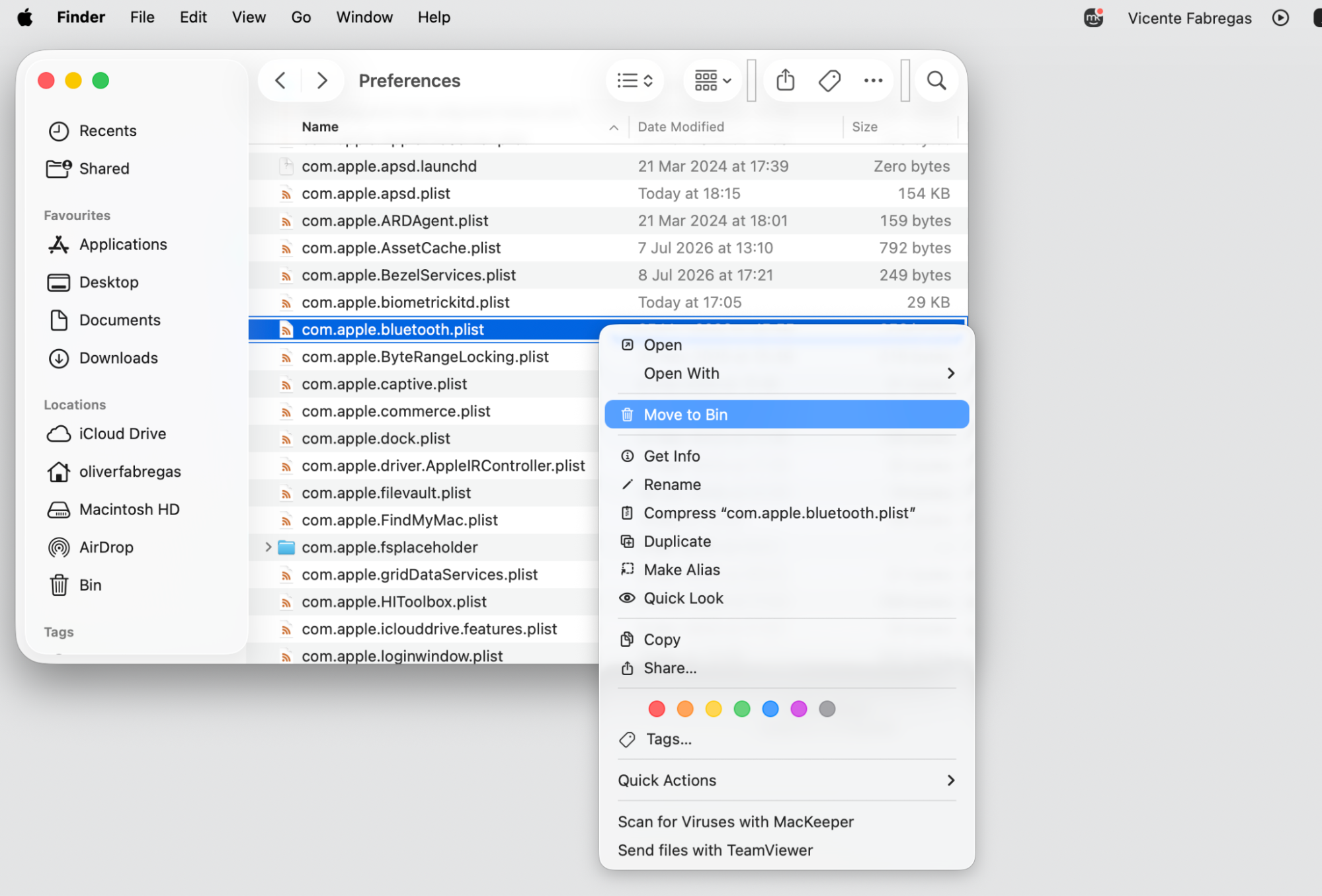Open the Apple menu
The image size is (1322, 896).
(25, 17)
